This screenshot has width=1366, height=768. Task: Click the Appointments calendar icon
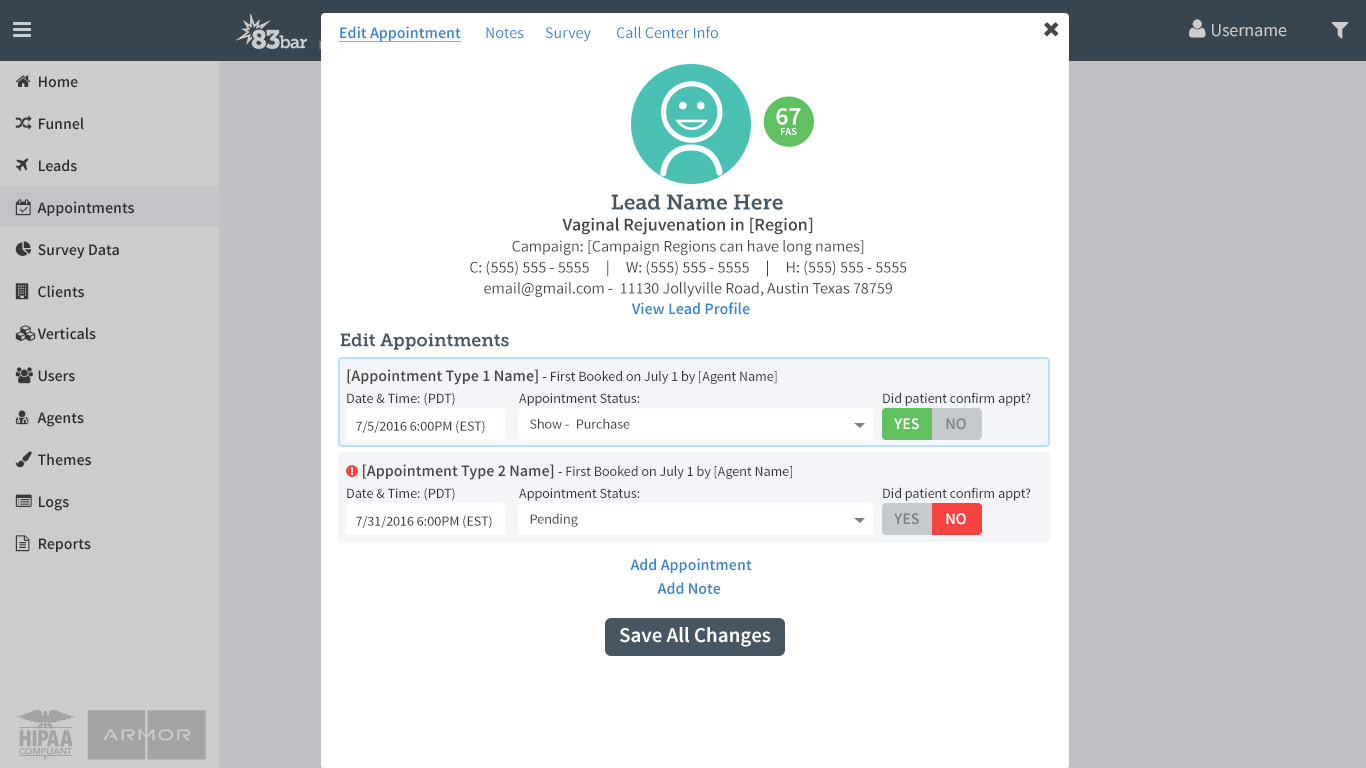coord(23,207)
